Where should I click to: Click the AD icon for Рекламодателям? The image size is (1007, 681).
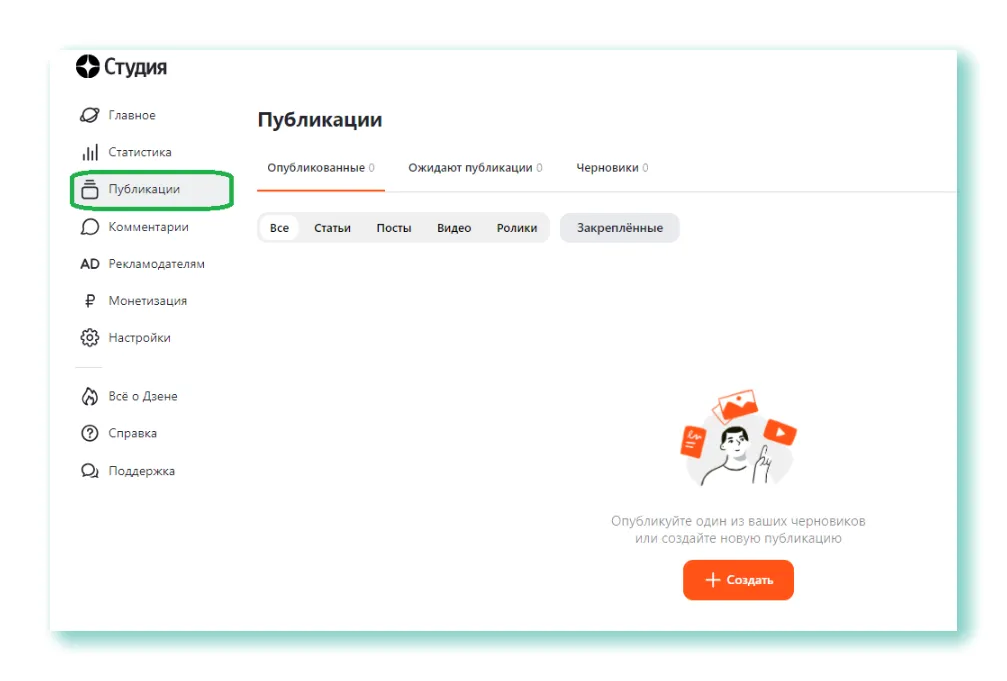coord(90,264)
